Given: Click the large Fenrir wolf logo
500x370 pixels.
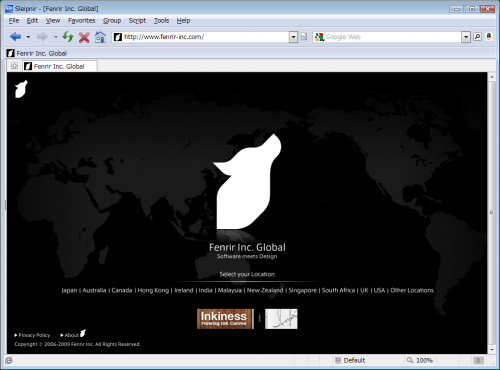Looking at the screenshot, I should click(247, 182).
